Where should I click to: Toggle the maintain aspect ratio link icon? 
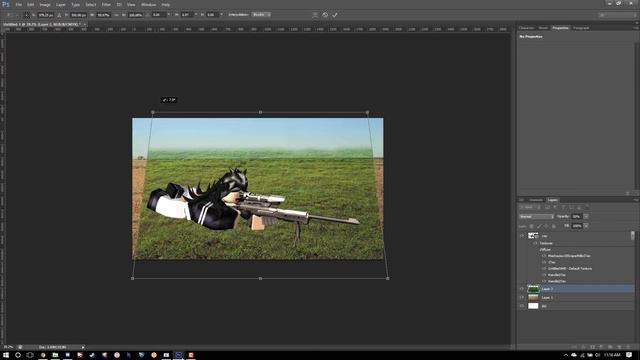(116, 15)
